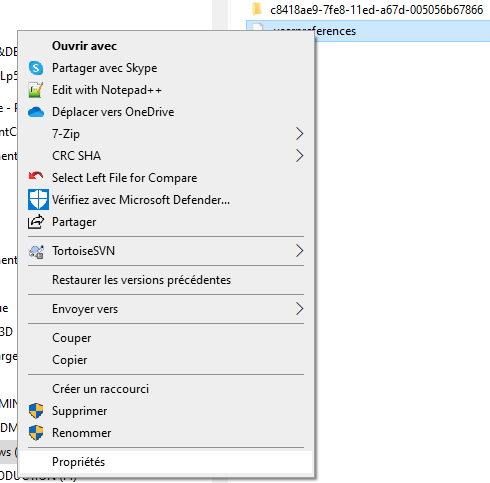
Task: Expand the Envoyer vers submenu arrow
Action: (299, 309)
